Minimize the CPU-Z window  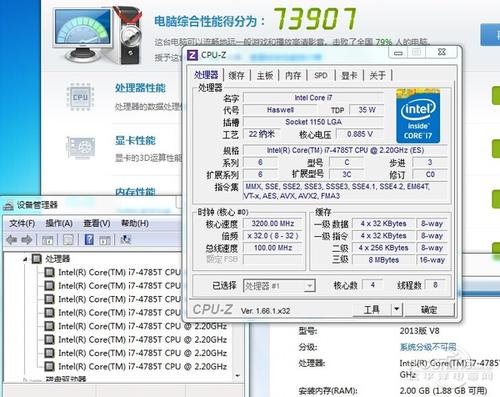tap(398, 52)
